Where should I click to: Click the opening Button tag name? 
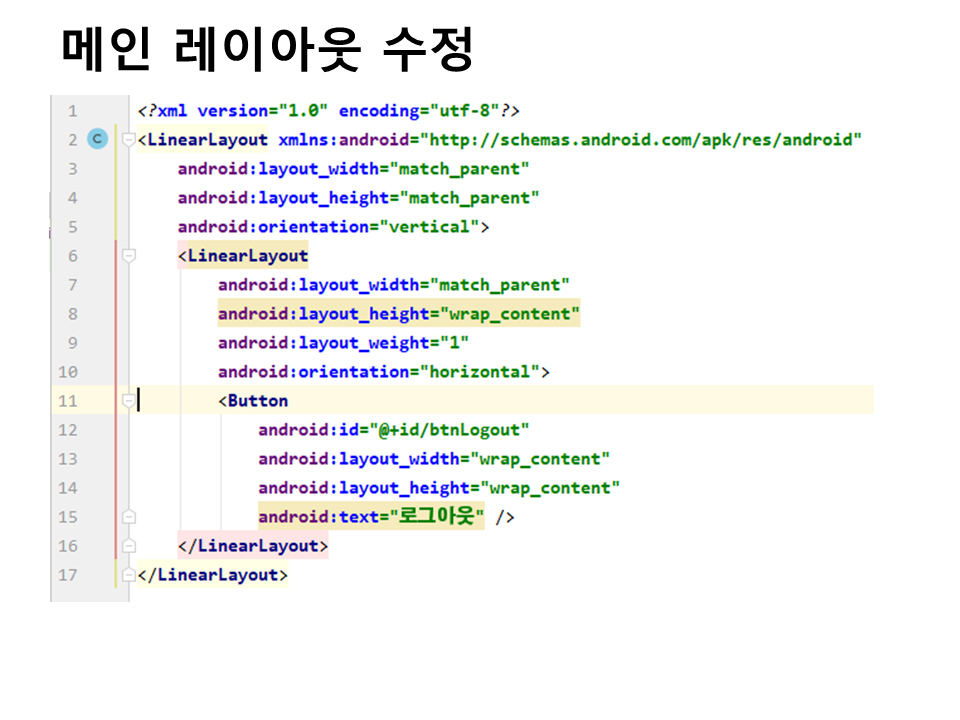click(258, 401)
